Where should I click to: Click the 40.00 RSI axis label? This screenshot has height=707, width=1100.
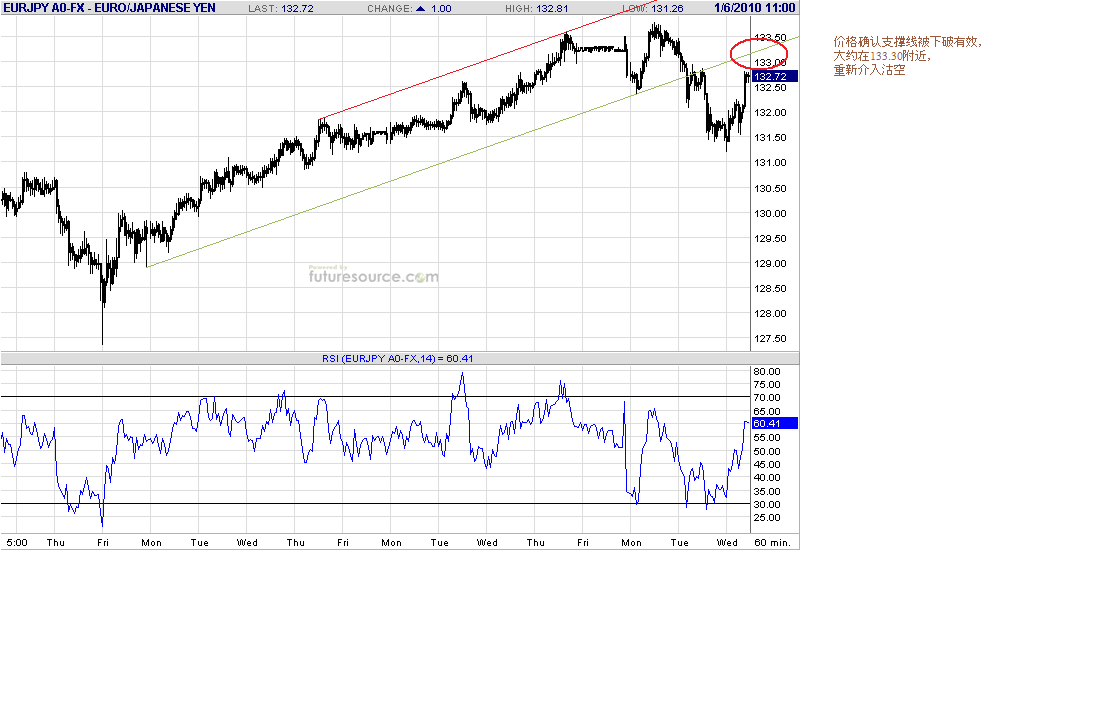pos(767,477)
